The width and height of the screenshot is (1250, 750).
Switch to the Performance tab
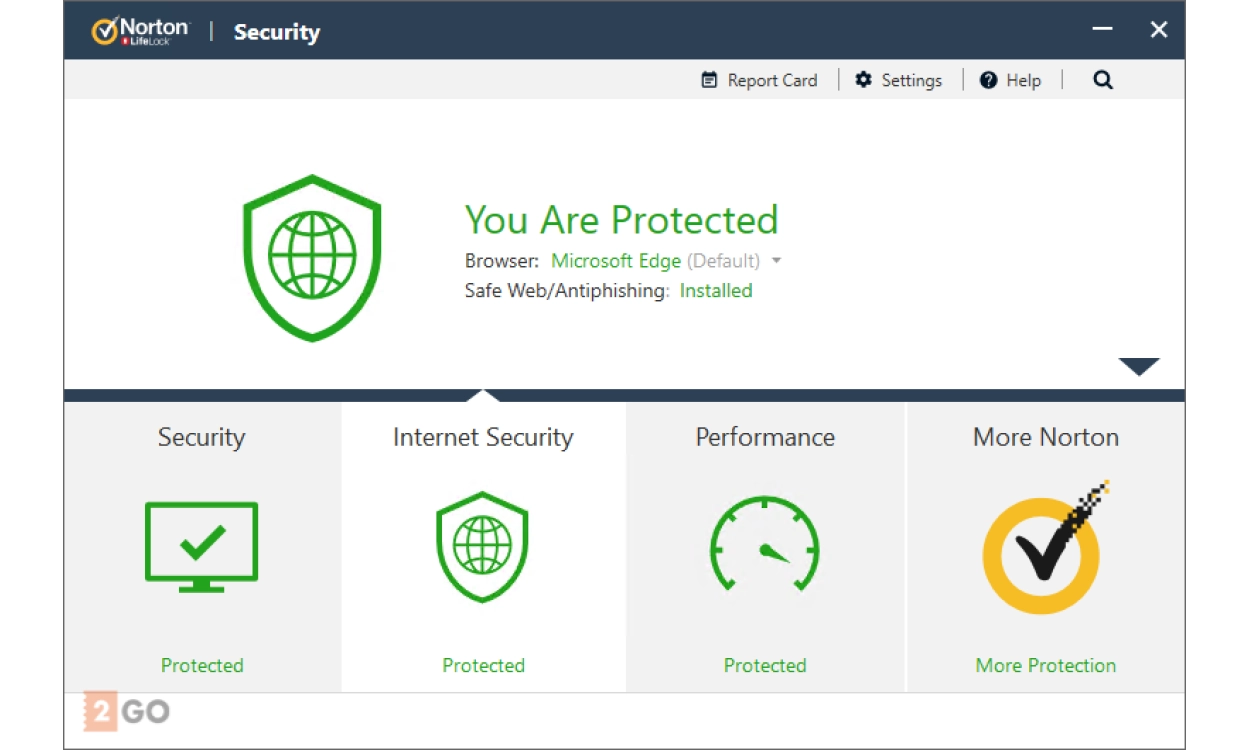click(x=765, y=437)
